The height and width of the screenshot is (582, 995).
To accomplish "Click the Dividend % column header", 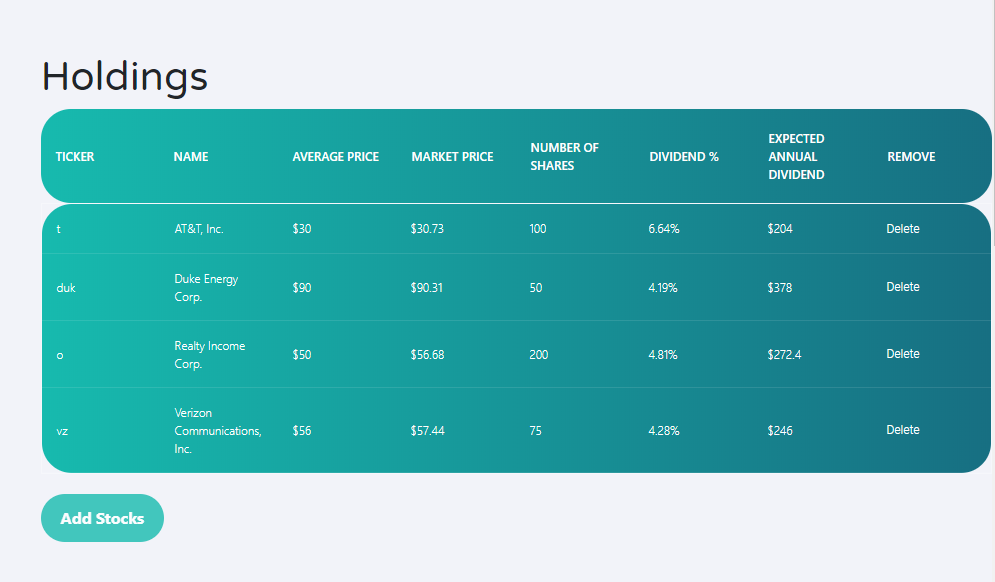I will point(684,157).
